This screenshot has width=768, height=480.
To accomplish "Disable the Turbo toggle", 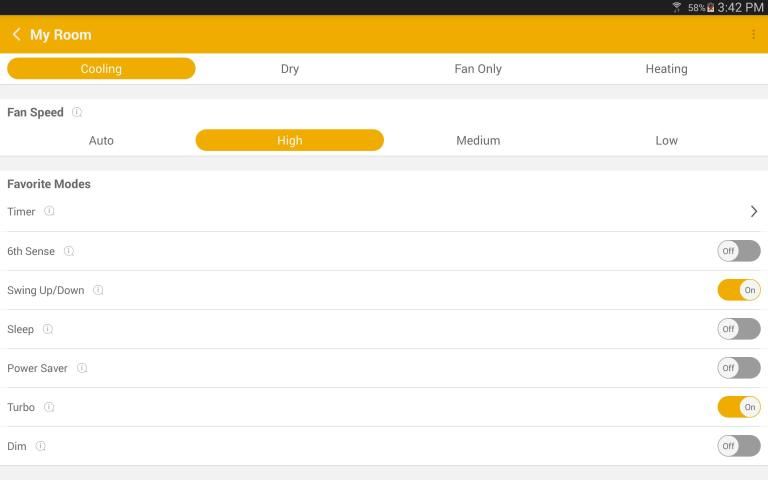I will (x=738, y=407).
